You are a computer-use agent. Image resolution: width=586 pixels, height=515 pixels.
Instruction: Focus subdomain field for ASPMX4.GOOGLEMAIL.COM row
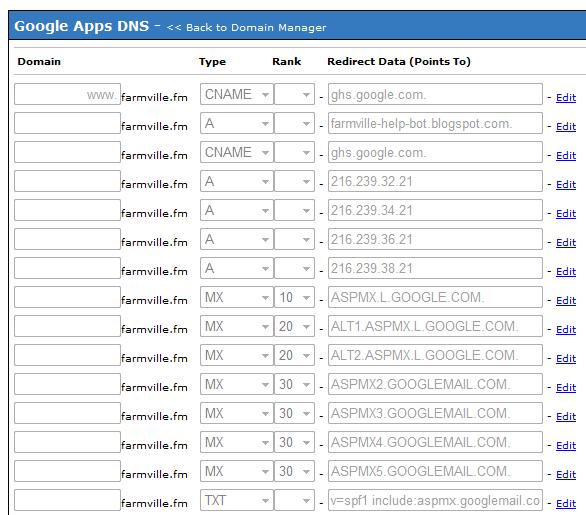[67, 442]
